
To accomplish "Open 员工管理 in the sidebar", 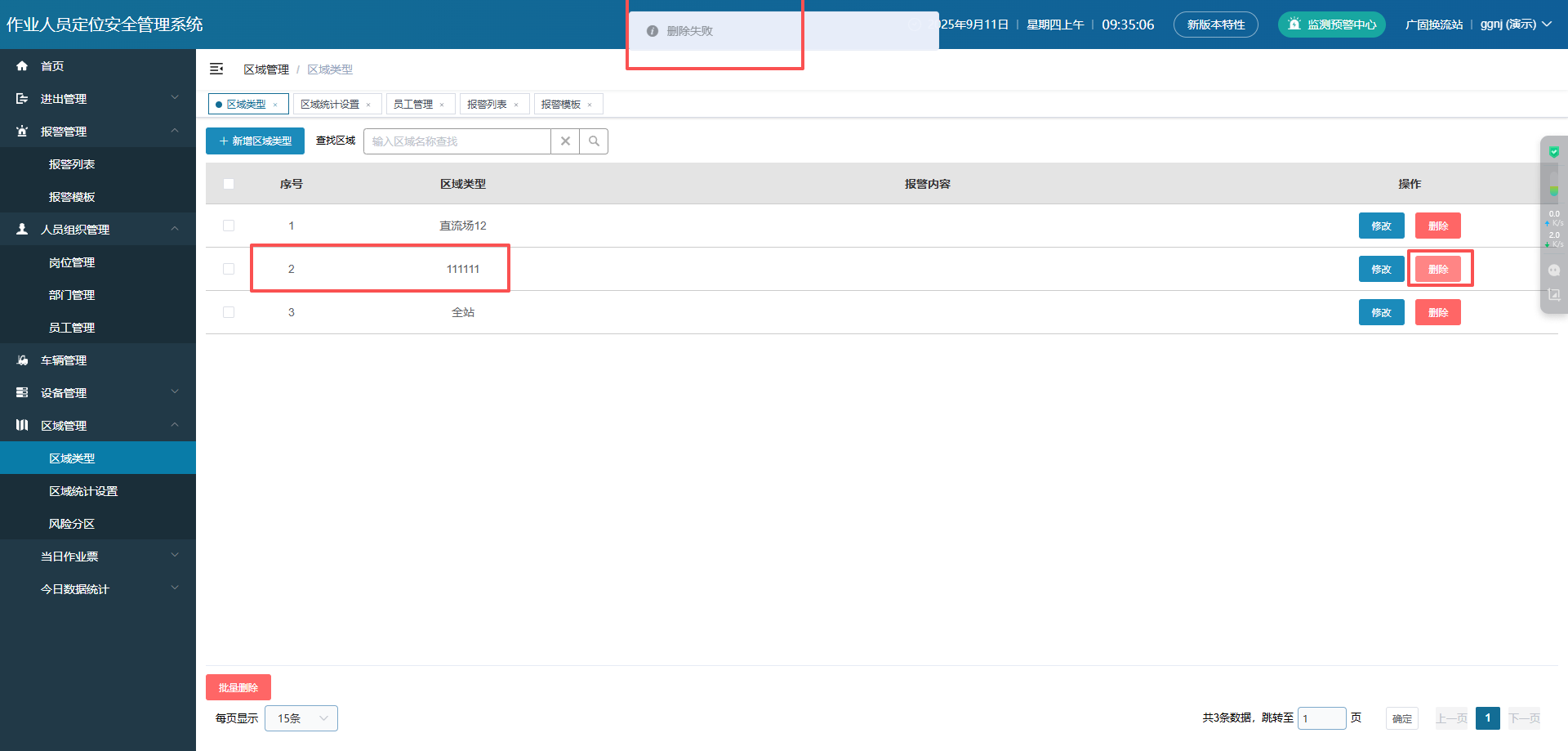I will coord(98,327).
